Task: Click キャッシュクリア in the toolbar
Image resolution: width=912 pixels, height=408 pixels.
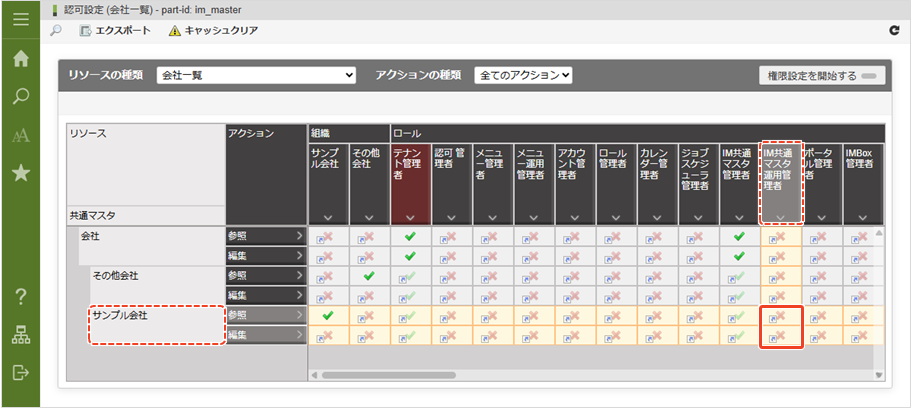Action: point(213,31)
